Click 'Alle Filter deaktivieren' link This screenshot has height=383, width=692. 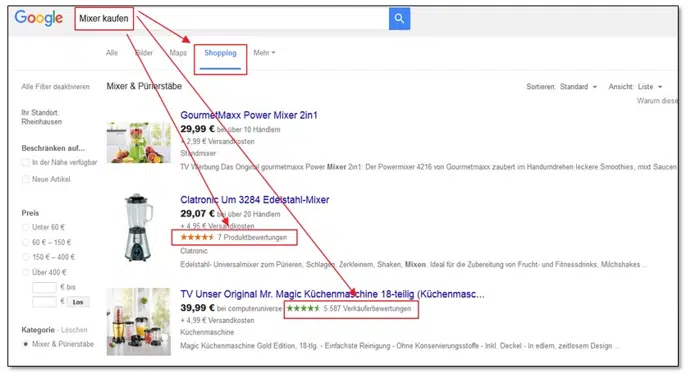56,86
